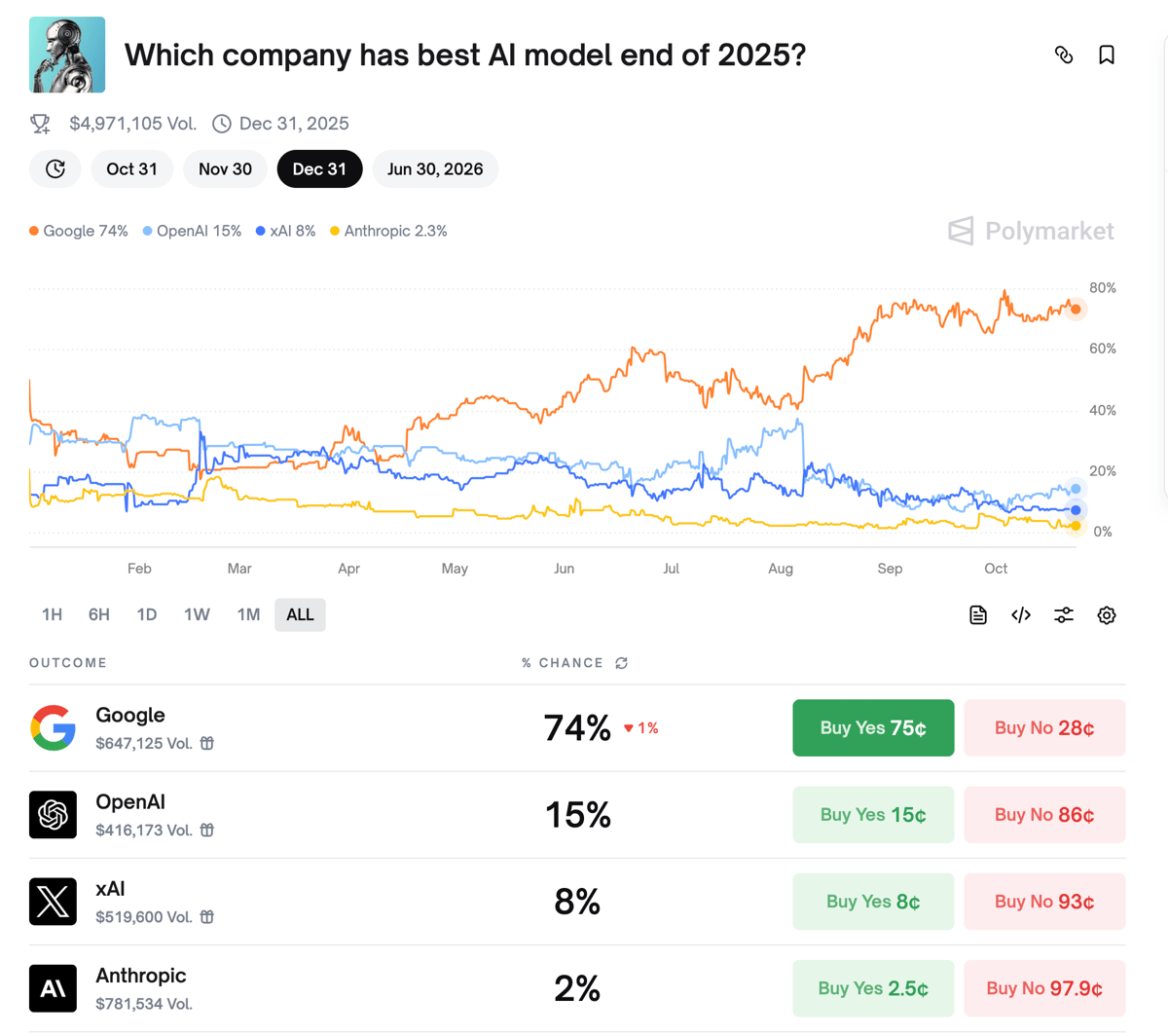Click the embed code icon

[x=1020, y=614]
